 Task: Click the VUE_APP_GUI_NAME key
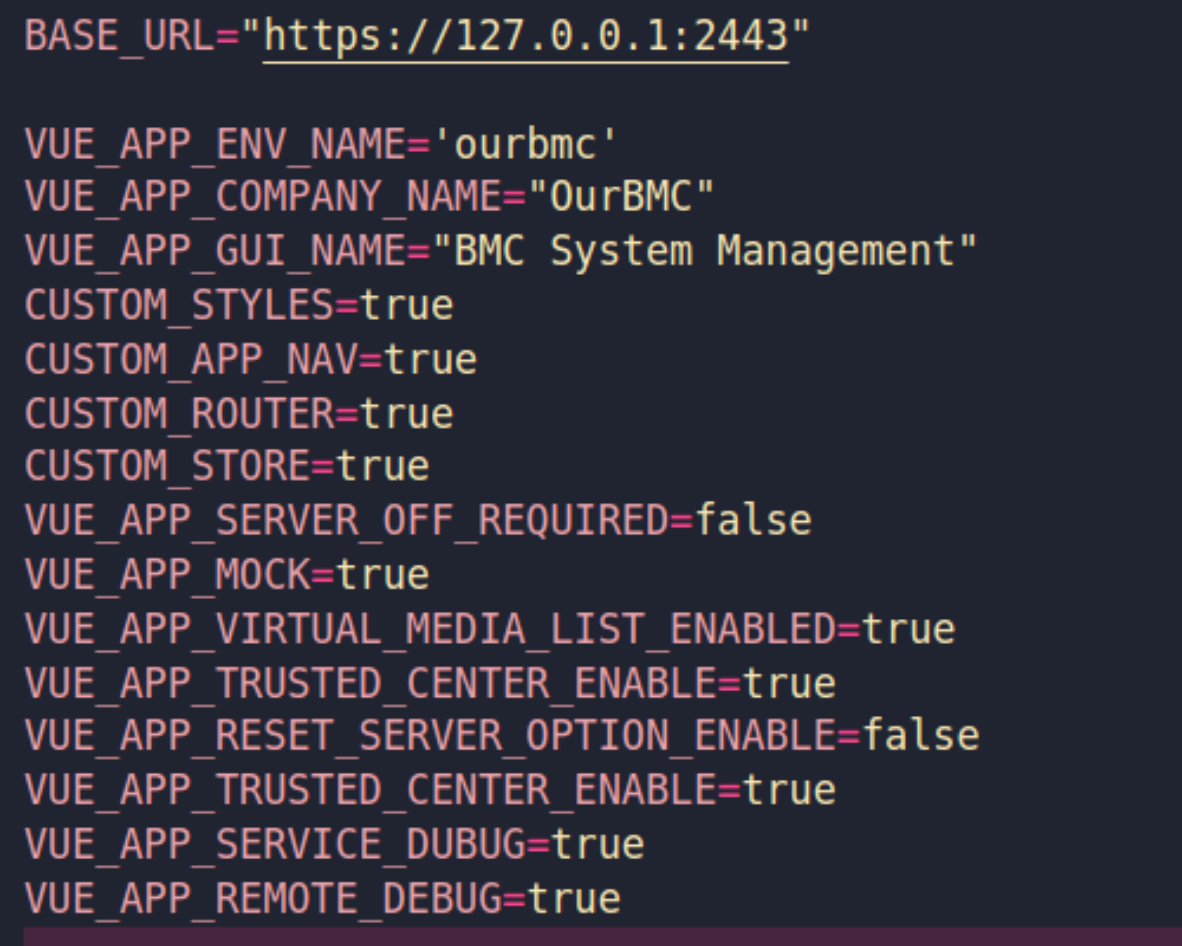pos(215,251)
